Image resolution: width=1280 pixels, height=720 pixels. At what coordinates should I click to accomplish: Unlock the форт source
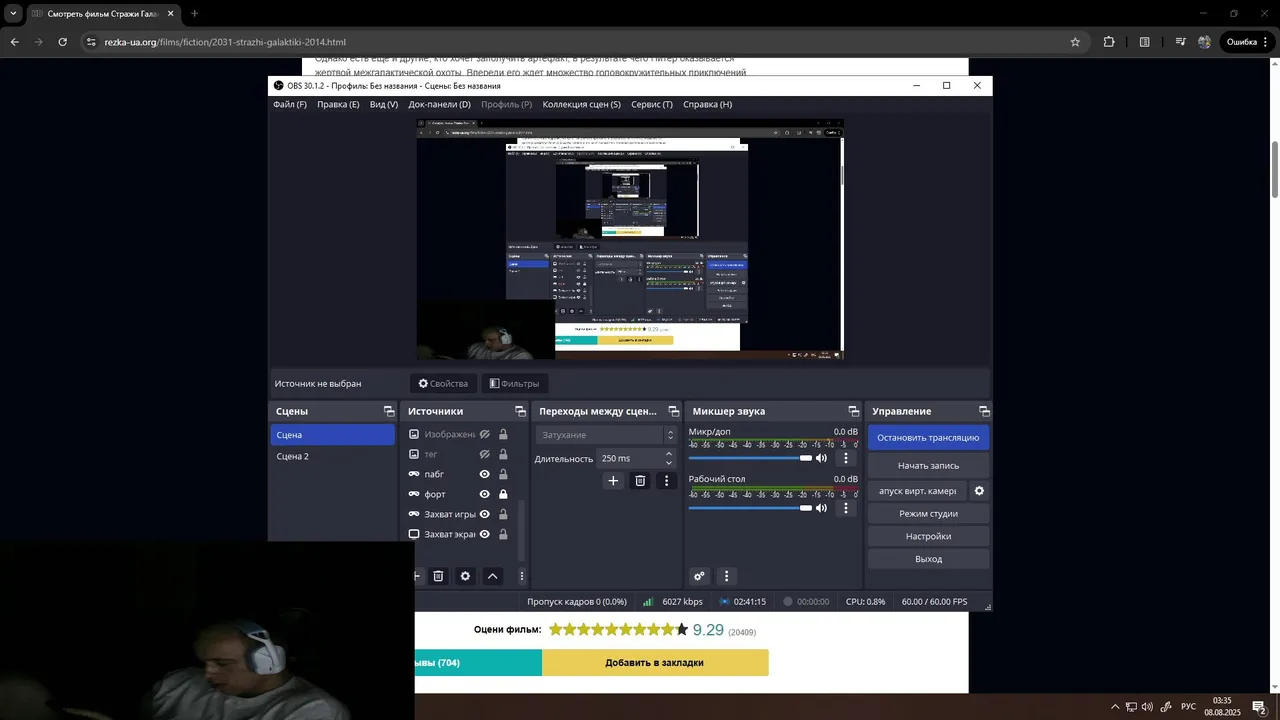pos(503,494)
